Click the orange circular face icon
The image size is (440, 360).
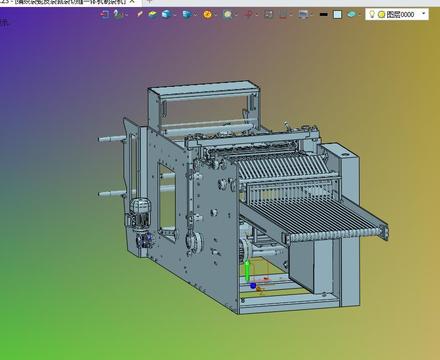point(207,14)
